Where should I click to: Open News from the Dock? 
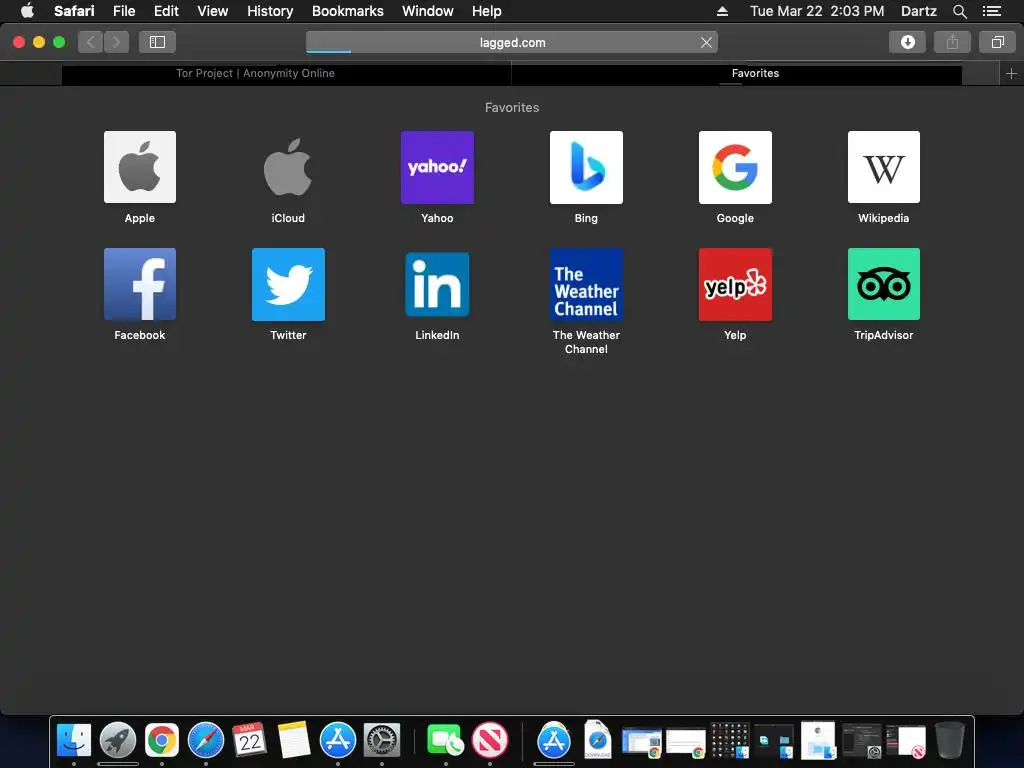490,741
